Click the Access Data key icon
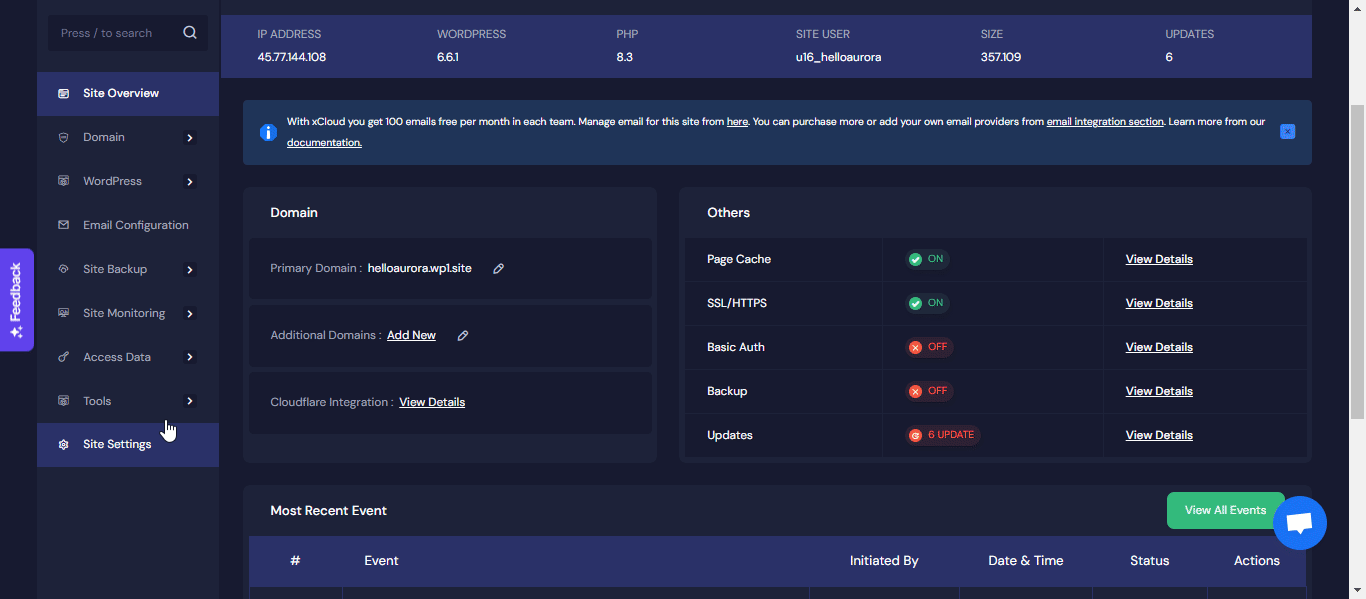1366x599 pixels. click(x=62, y=357)
